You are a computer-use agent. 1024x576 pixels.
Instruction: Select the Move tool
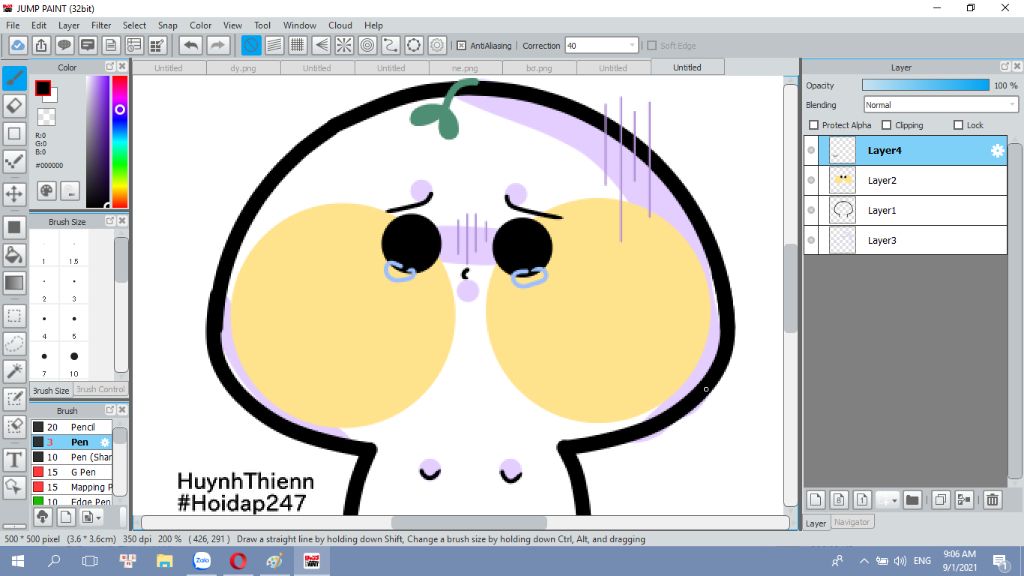pos(14,194)
